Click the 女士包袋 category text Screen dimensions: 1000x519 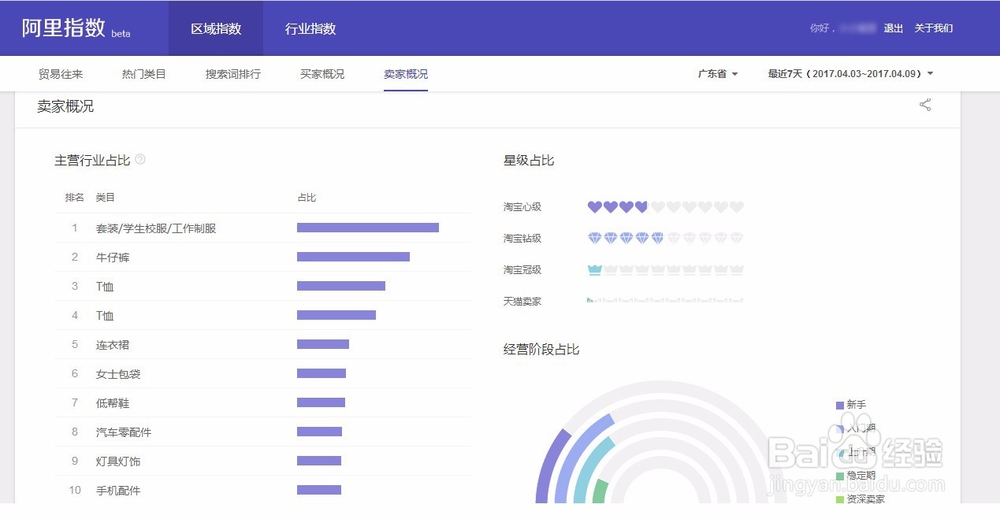coord(118,374)
